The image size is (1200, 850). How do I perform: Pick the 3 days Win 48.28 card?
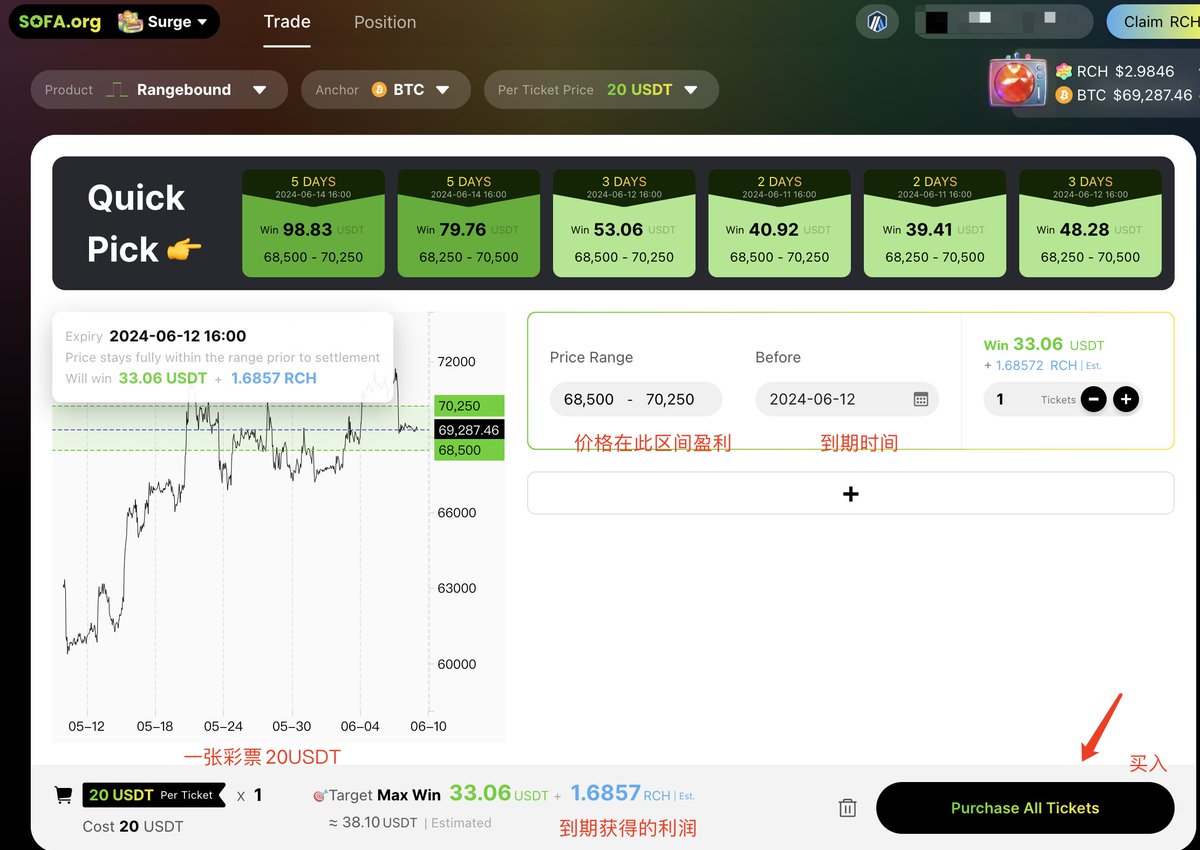coord(1090,223)
